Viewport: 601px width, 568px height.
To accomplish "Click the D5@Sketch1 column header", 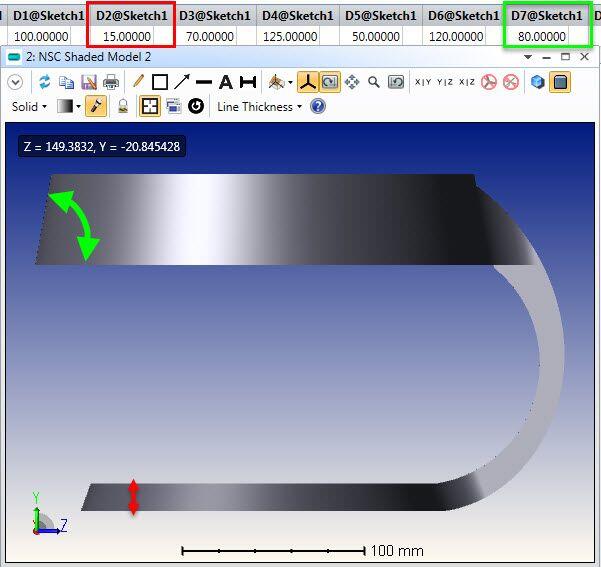I will tap(381, 16).
